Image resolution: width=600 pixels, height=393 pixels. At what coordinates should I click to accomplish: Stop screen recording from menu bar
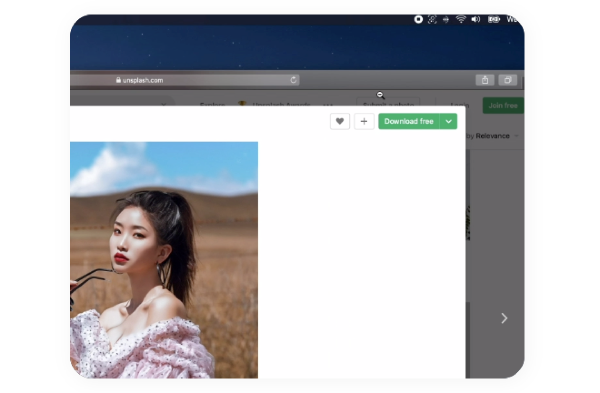pos(418,19)
